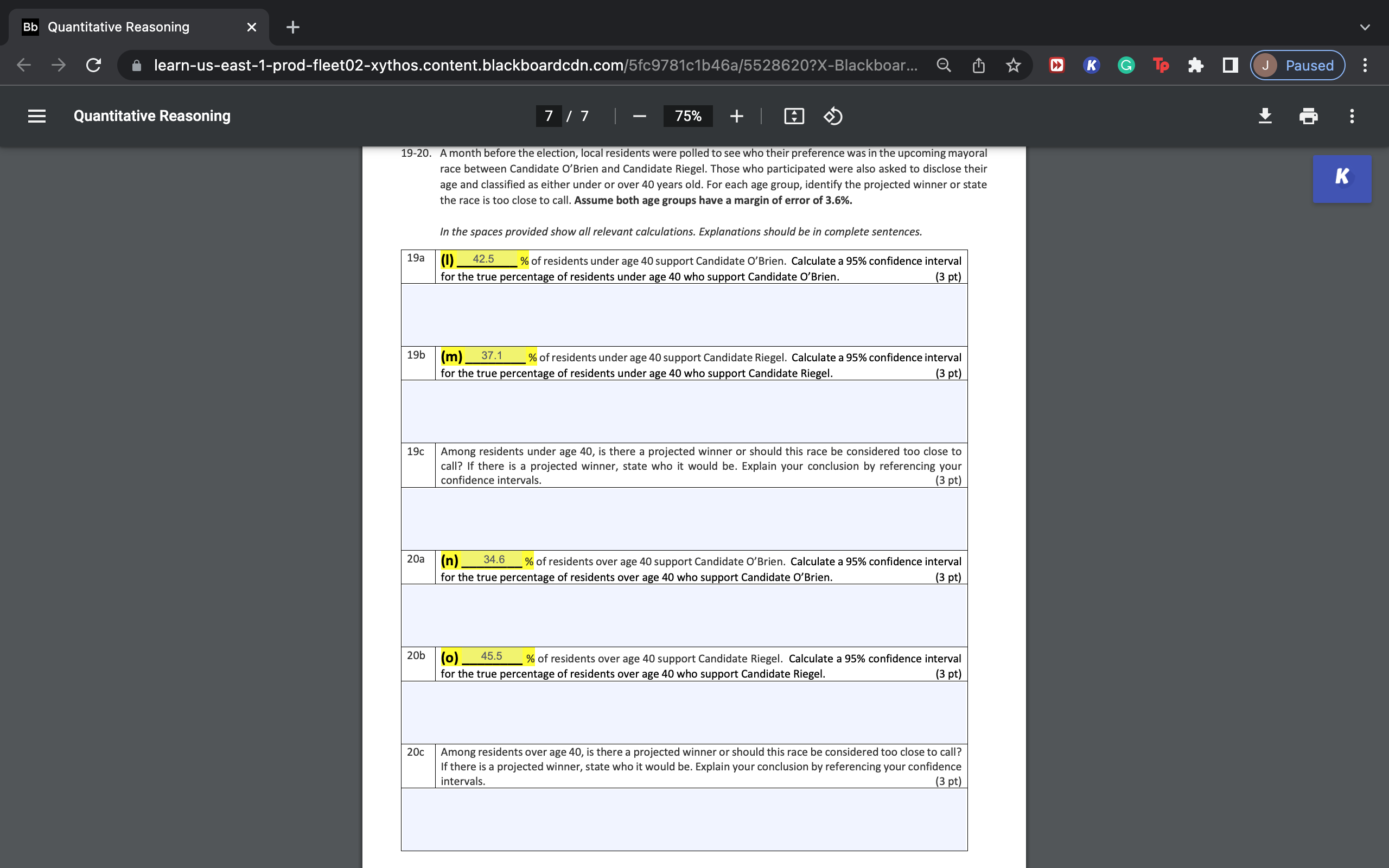Expand the chevron at the tab strip's right
The width and height of the screenshot is (1389, 868).
click(x=1365, y=27)
